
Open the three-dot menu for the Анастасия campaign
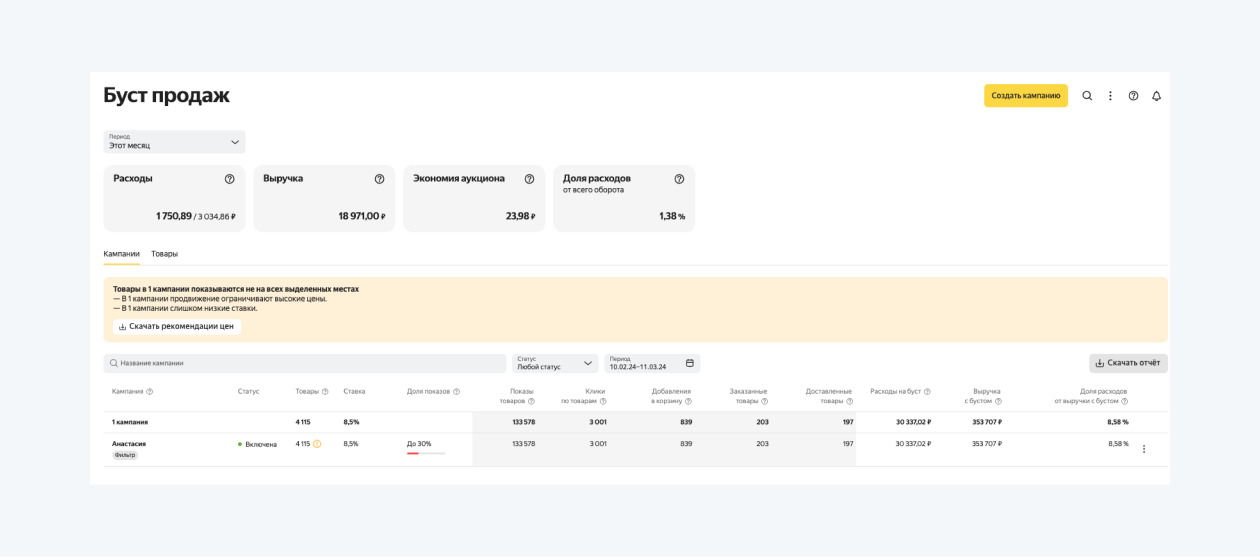pyautogui.click(x=1144, y=449)
